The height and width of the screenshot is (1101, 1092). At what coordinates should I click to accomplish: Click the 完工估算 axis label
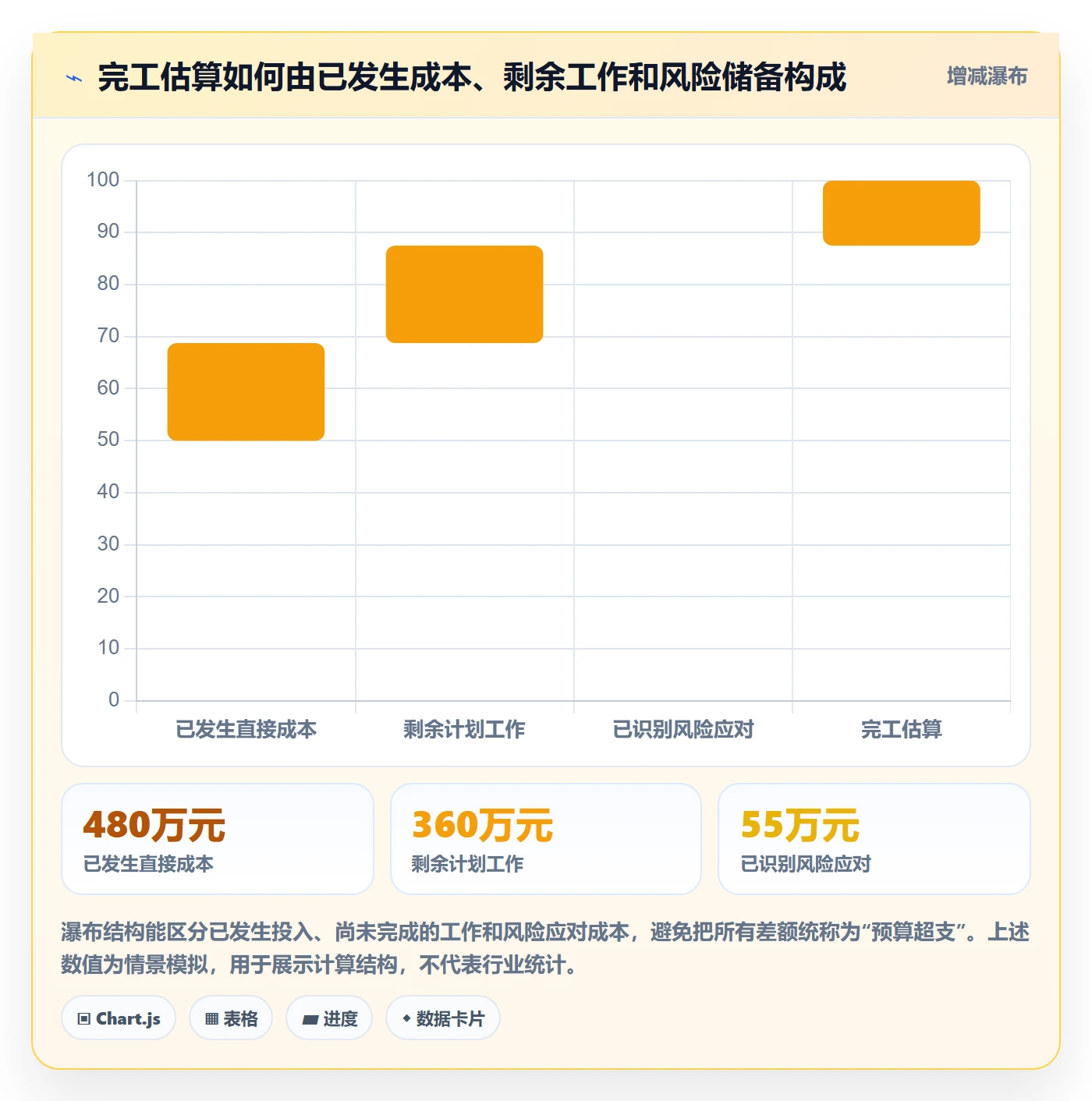coord(901,729)
